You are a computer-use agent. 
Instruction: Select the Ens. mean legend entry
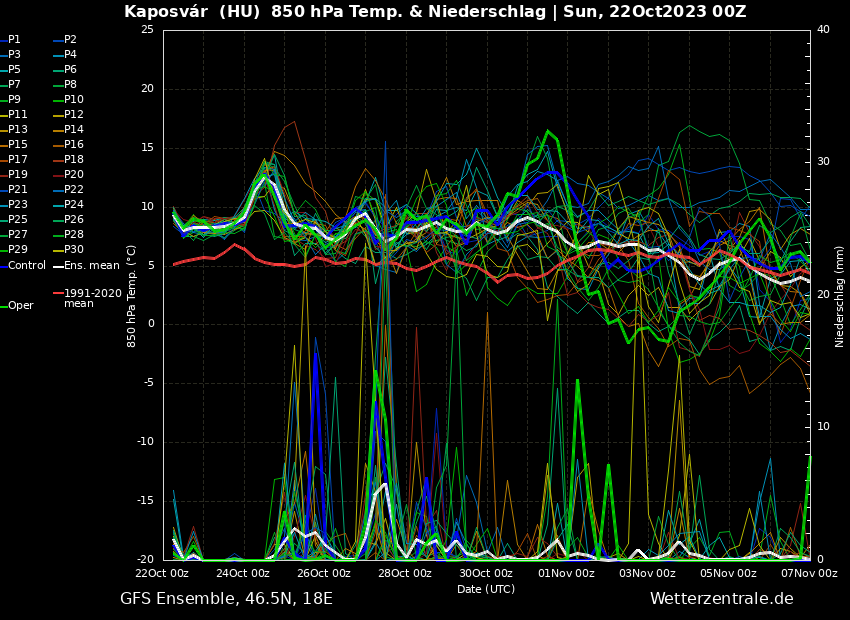(x=91, y=265)
